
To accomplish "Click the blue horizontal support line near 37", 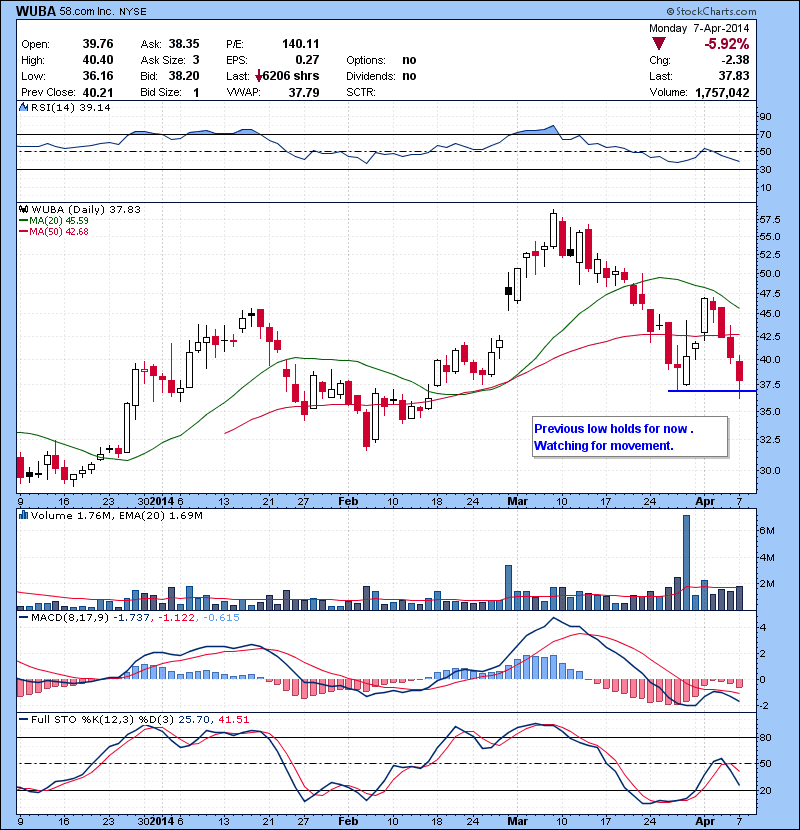I will [712, 391].
